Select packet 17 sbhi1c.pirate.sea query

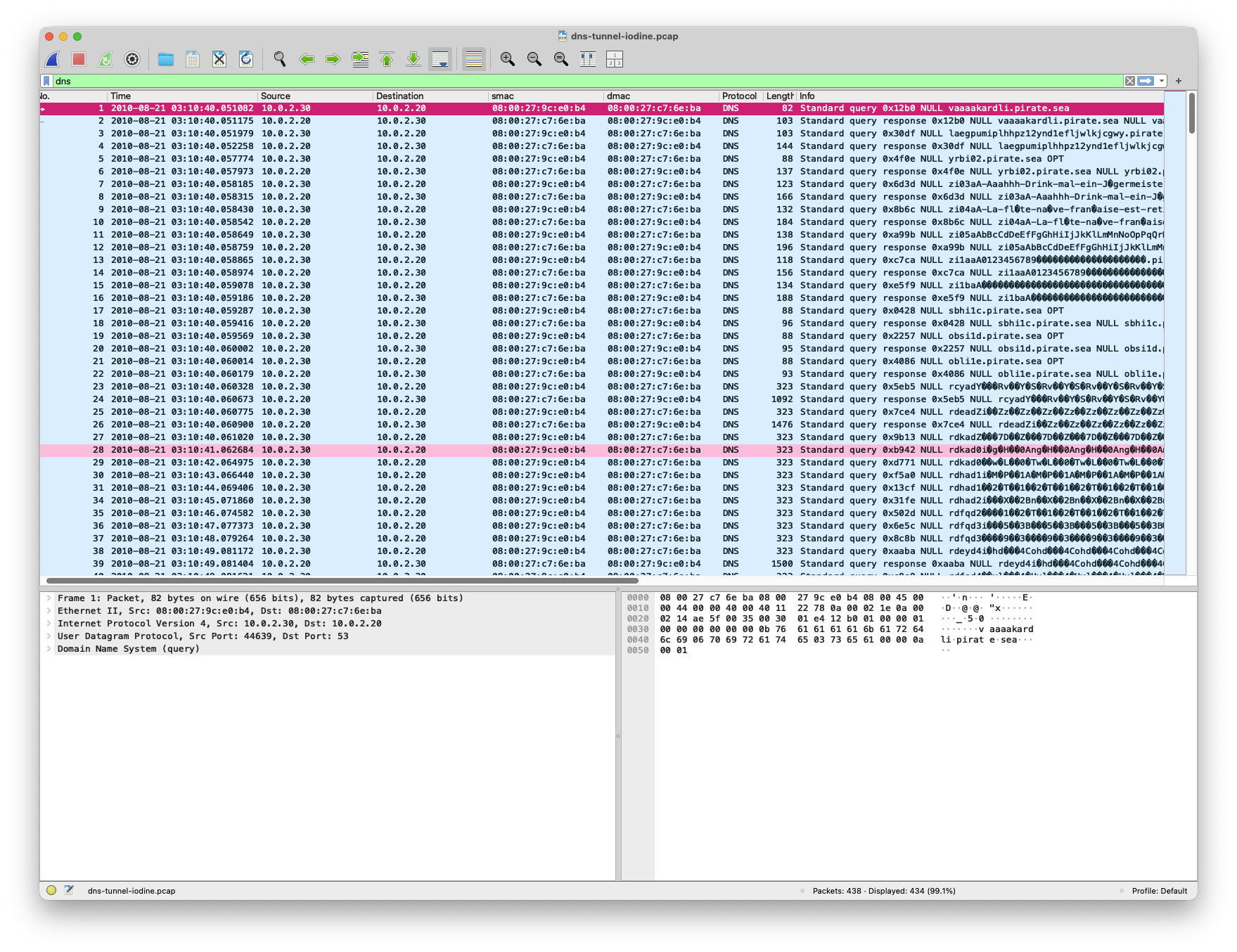coord(601,311)
